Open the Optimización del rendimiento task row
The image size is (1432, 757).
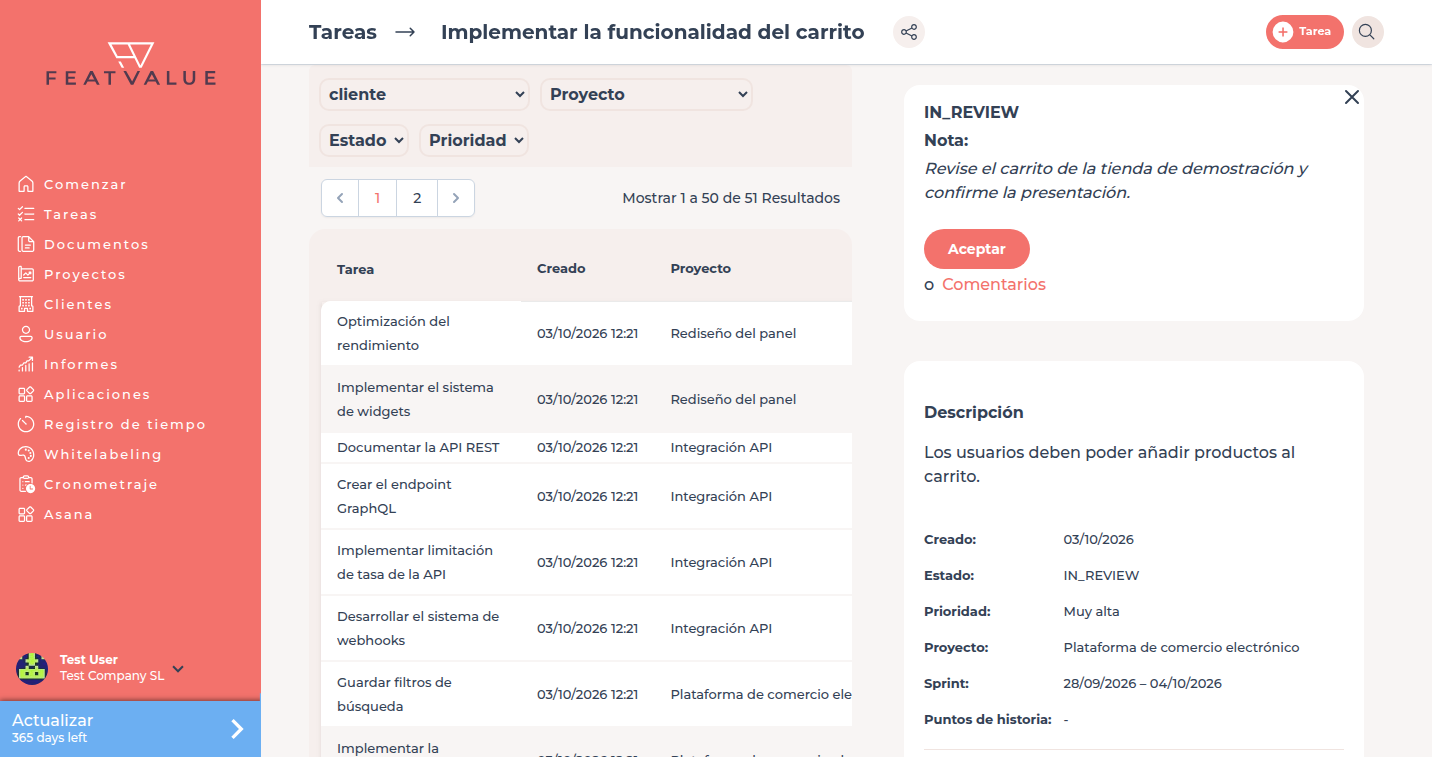pos(586,333)
